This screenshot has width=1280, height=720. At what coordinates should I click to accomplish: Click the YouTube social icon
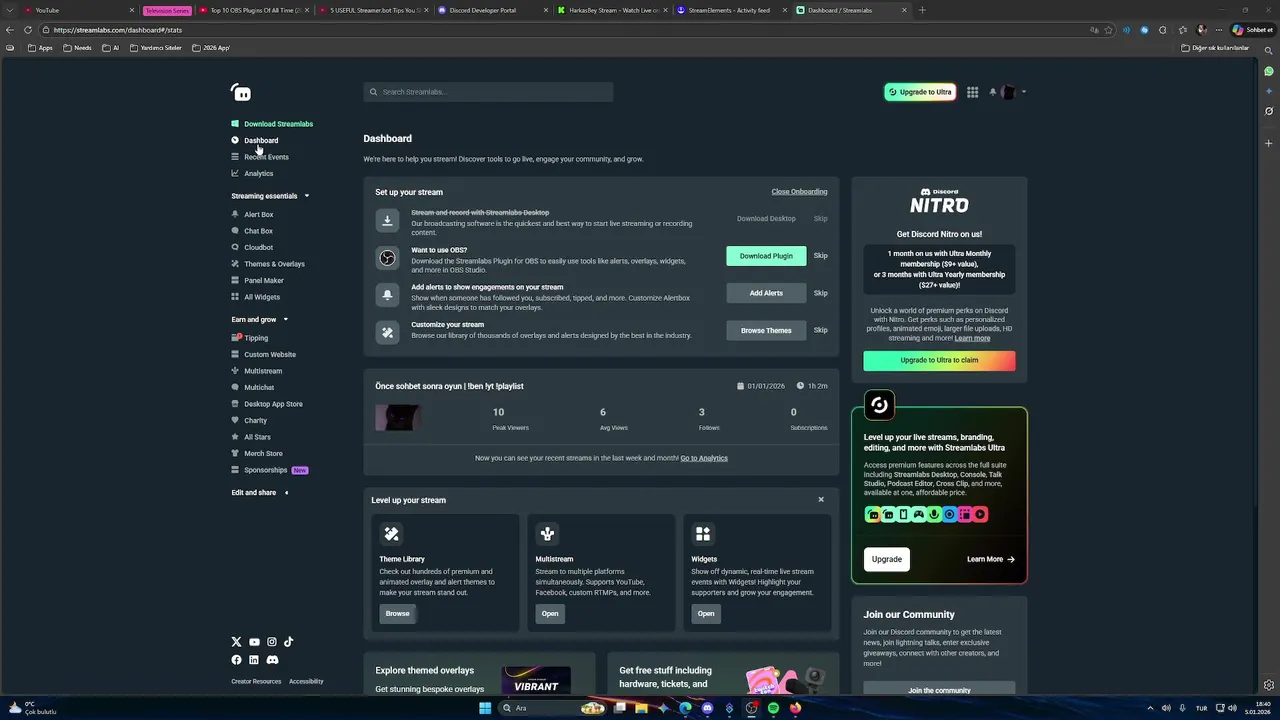coord(254,642)
